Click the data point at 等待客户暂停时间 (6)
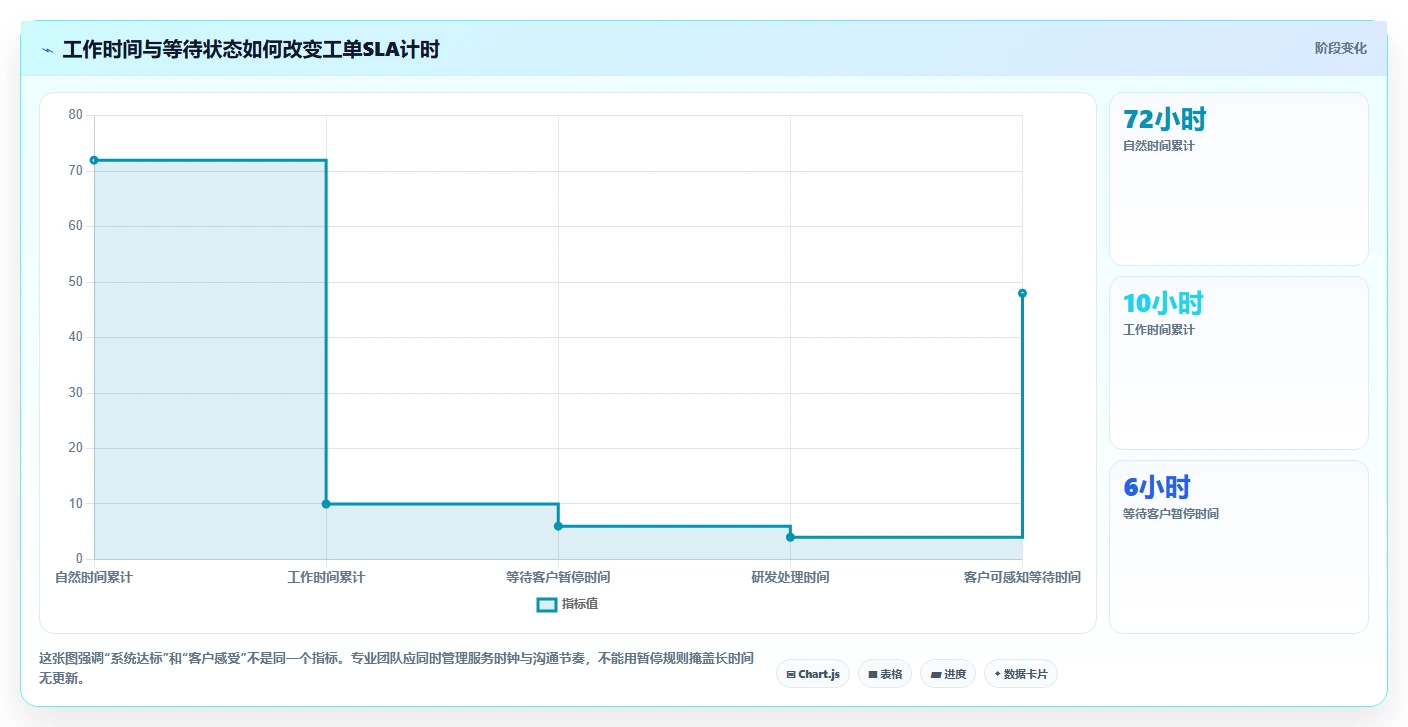 (x=558, y=526)
